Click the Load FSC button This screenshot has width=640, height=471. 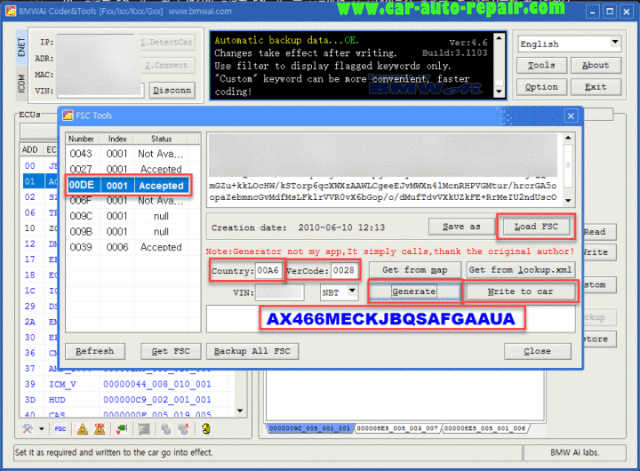coord(536,227)
